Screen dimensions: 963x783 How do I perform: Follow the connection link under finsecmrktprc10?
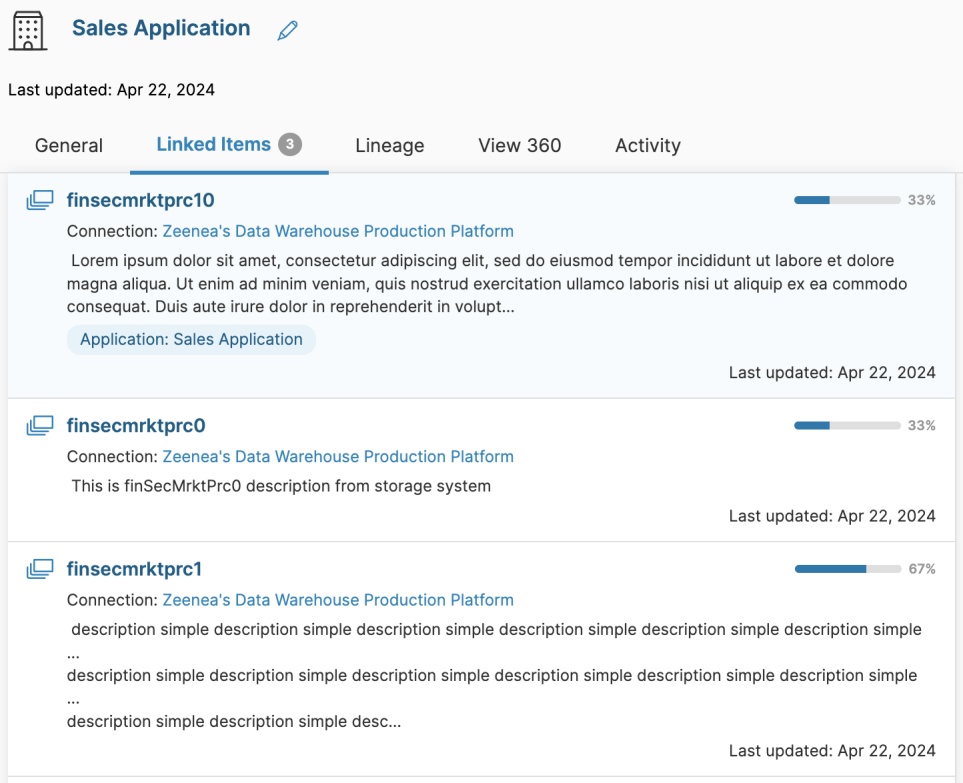click(338, 231)
